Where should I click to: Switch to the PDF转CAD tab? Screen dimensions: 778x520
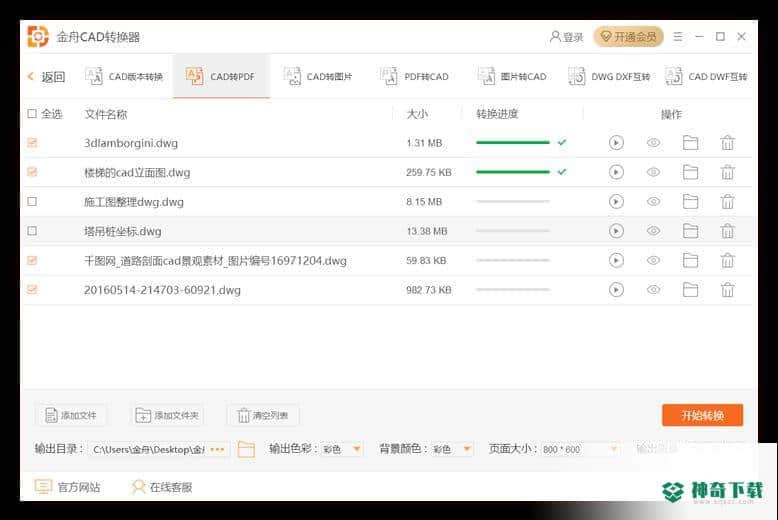pos(414,76)
